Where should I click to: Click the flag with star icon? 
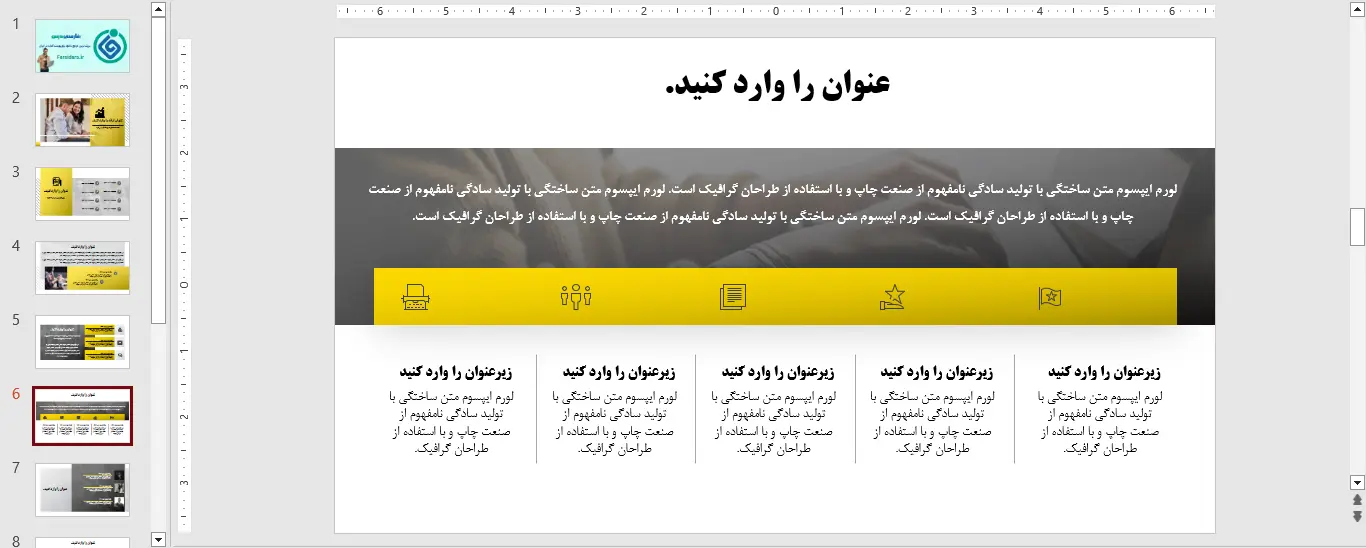(1050, 297)
